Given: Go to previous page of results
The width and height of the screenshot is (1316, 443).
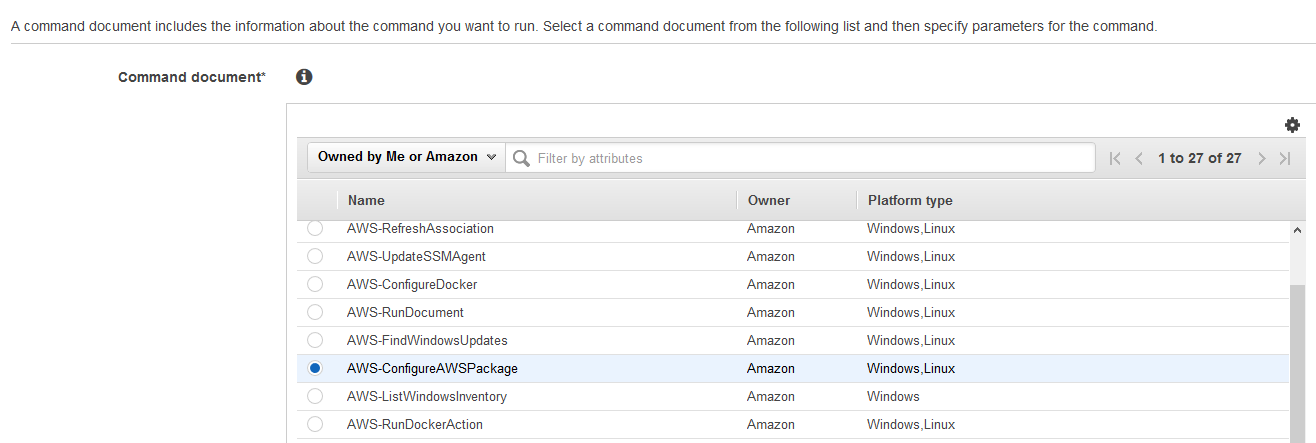Looking at the screenshot, I should click(1139, 158).
